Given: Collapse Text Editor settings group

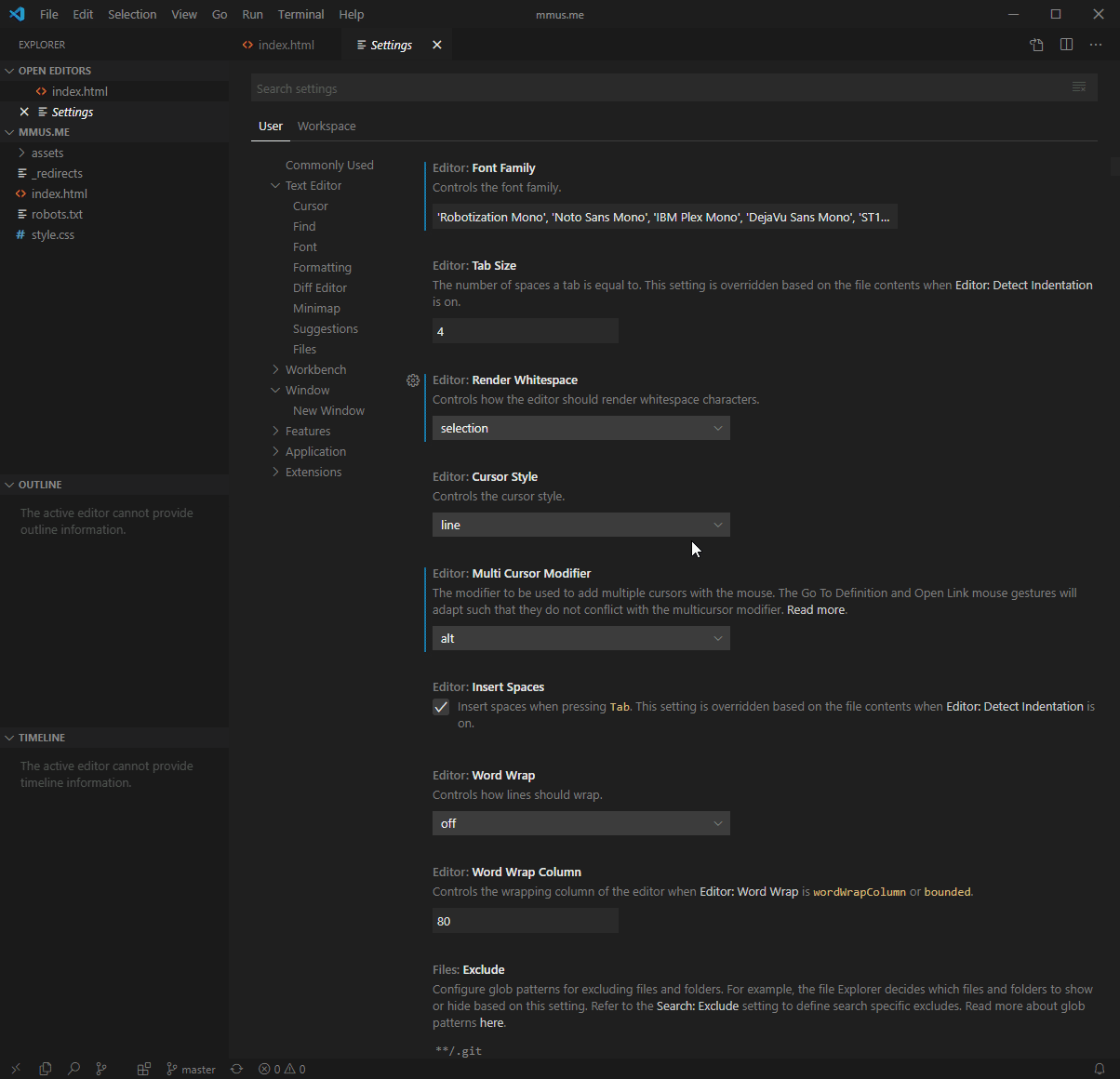Looking at the screenshot, I should (275, 185).
